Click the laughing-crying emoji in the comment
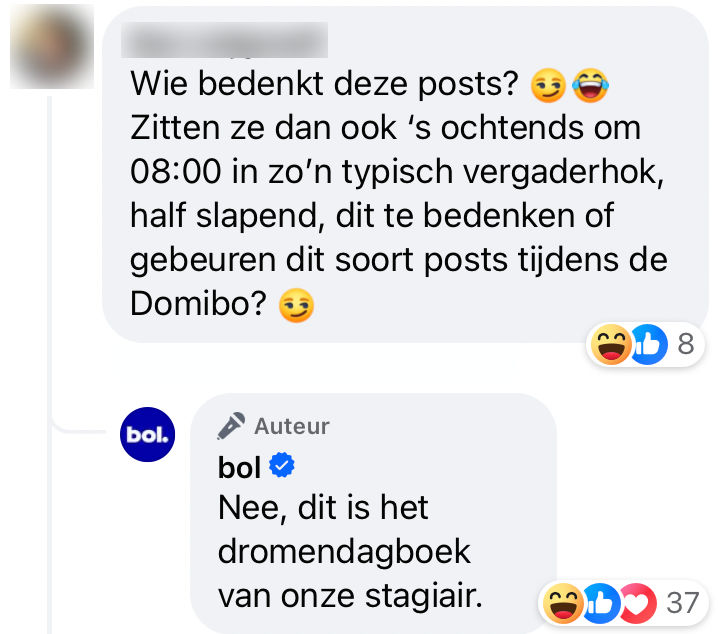The image size is (718, 634). [x=590, y=85]
